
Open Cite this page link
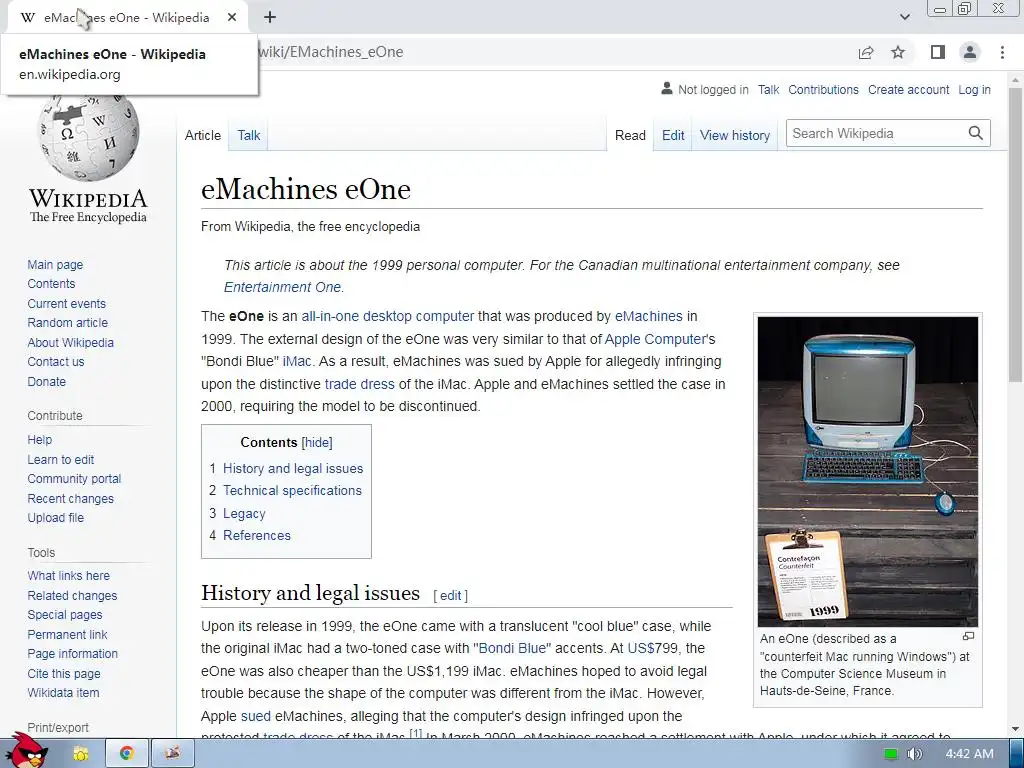[63, 673]
